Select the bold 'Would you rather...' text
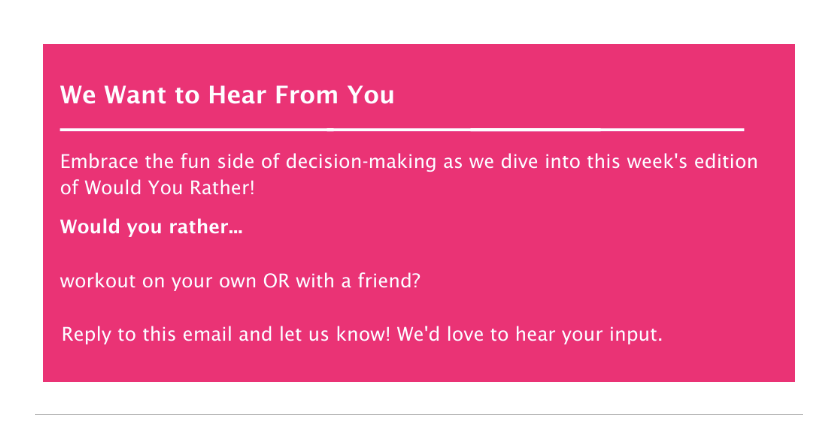The width and height of the screenshot is (840, 422). click(151, 227)
